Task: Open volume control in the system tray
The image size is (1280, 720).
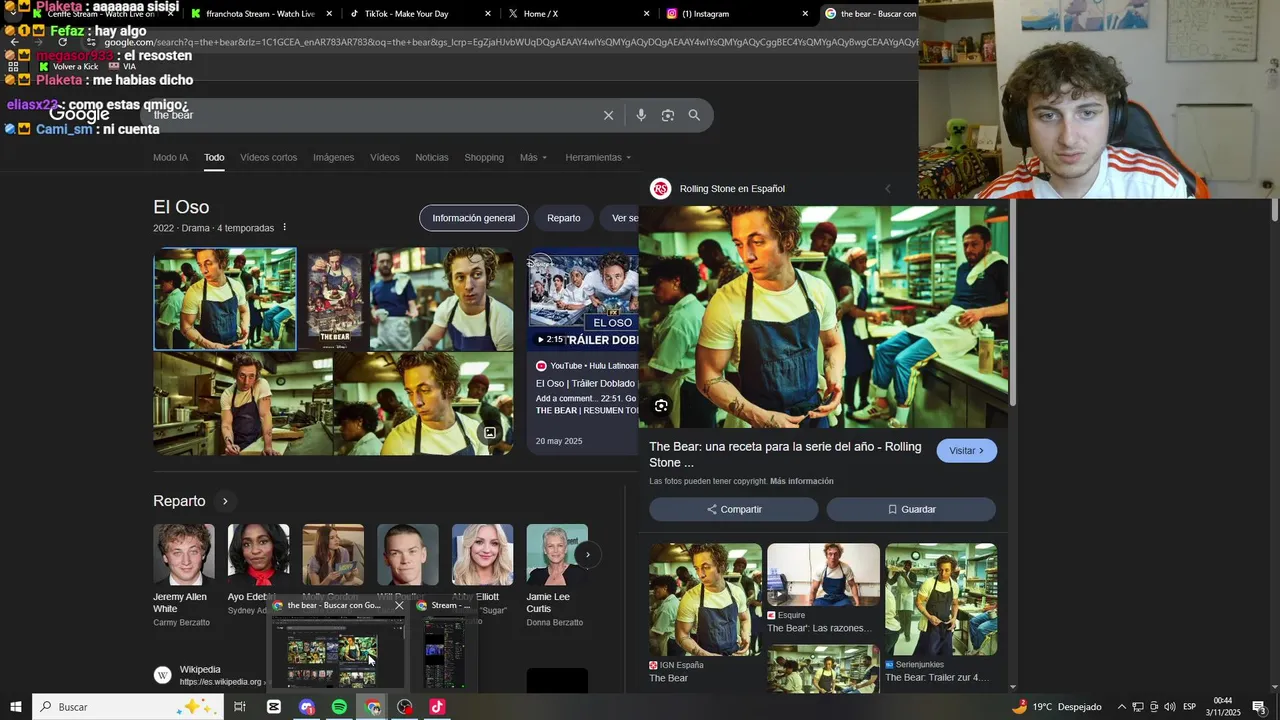Action: click(1169, 707)
